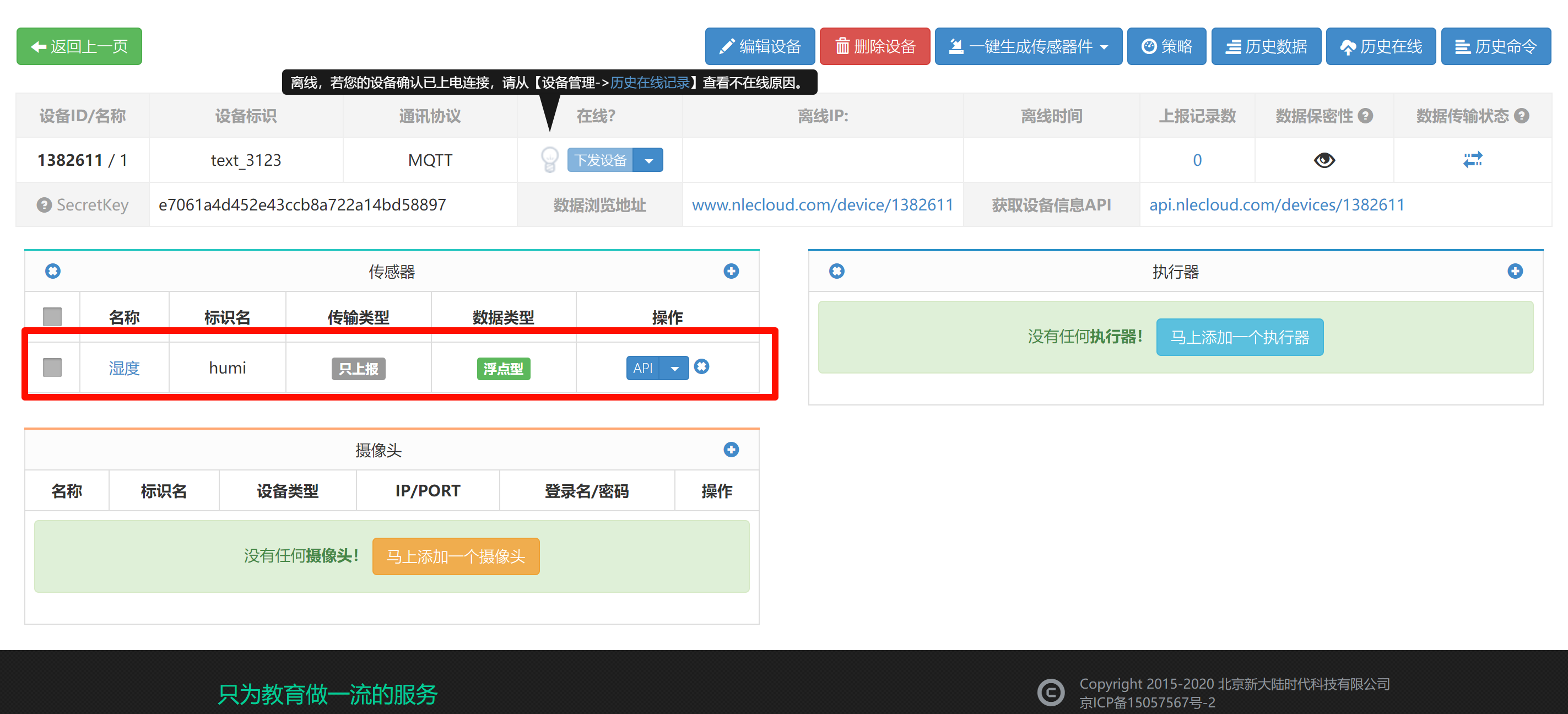Open 历史数据 history data page
This screenshot has height=714, width=1568.
tap(1266, 46)
